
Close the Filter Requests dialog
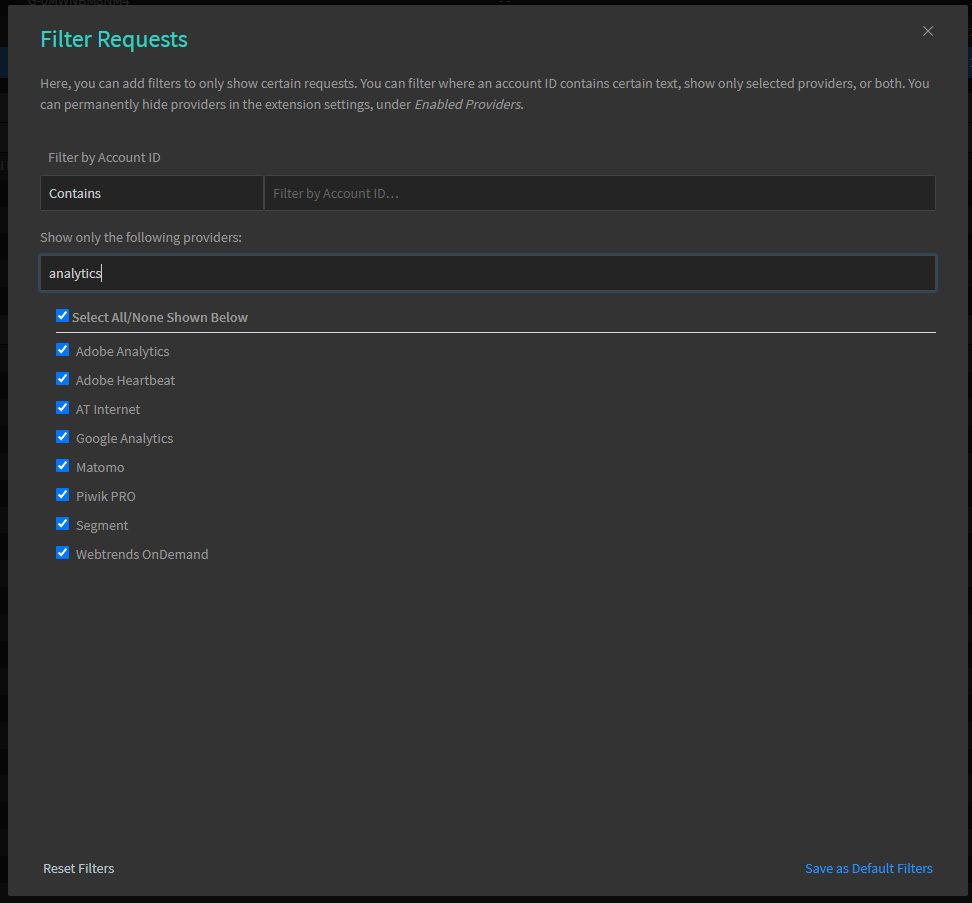[x=927, y=31]
